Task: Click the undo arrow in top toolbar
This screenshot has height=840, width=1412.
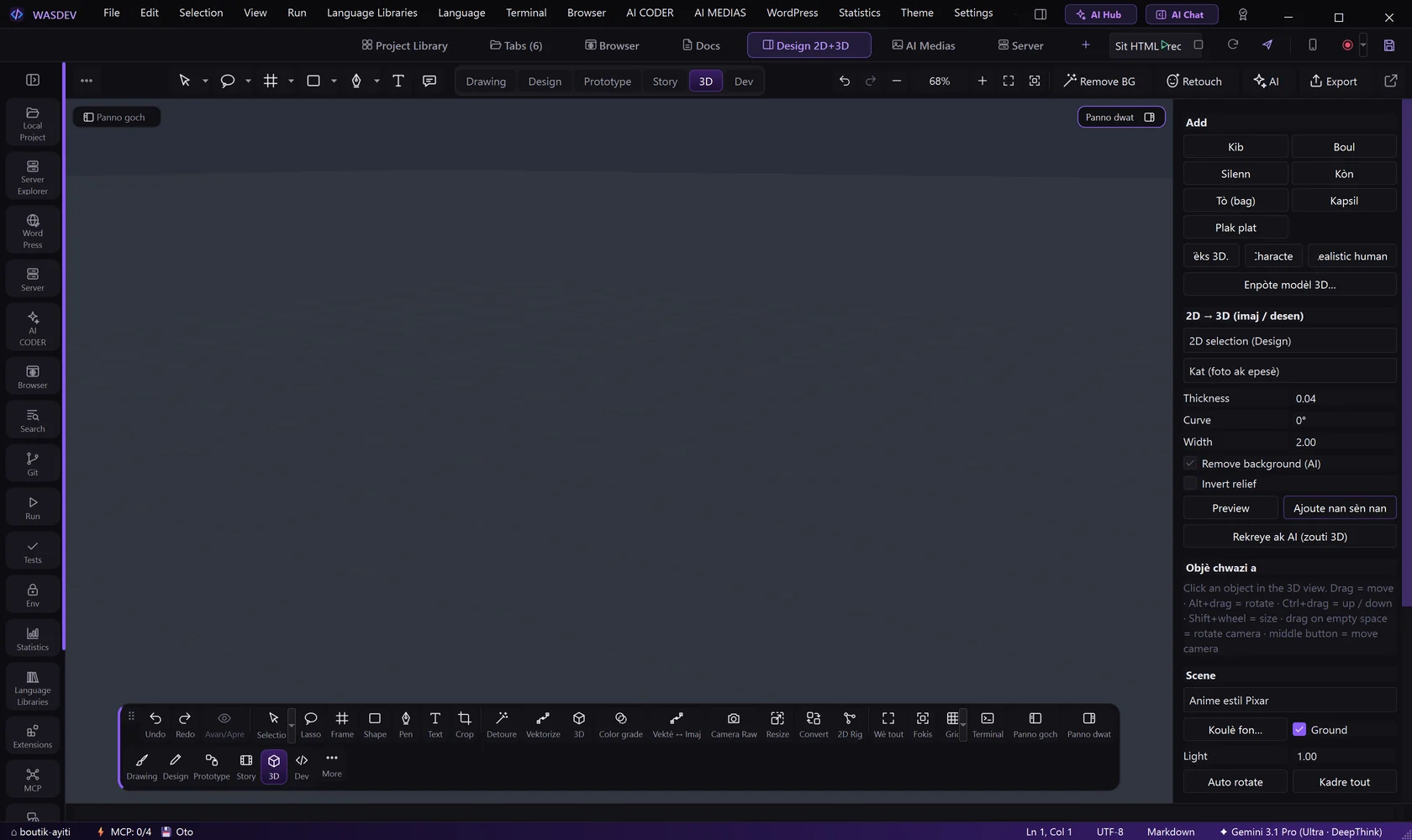Action: pos(845,81)
